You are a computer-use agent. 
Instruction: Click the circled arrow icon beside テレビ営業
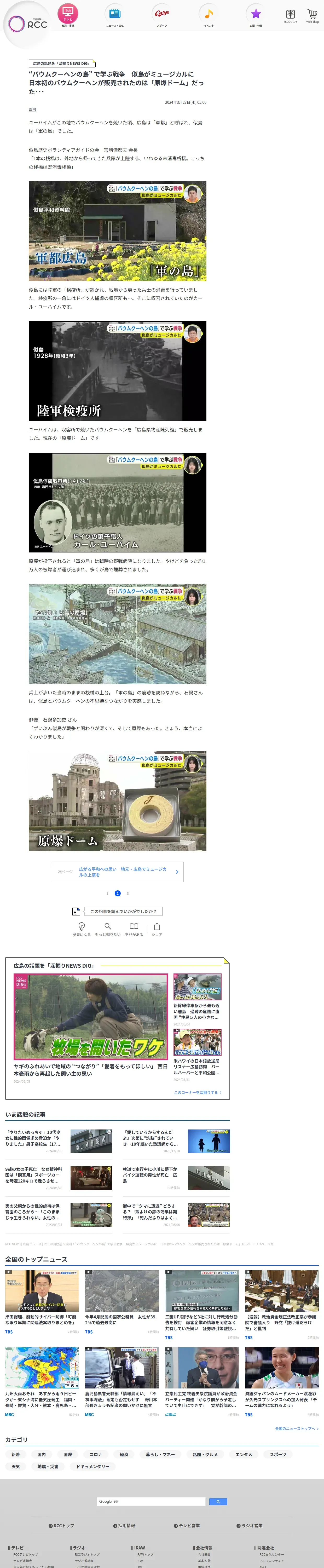click(x=176, y=1525)
